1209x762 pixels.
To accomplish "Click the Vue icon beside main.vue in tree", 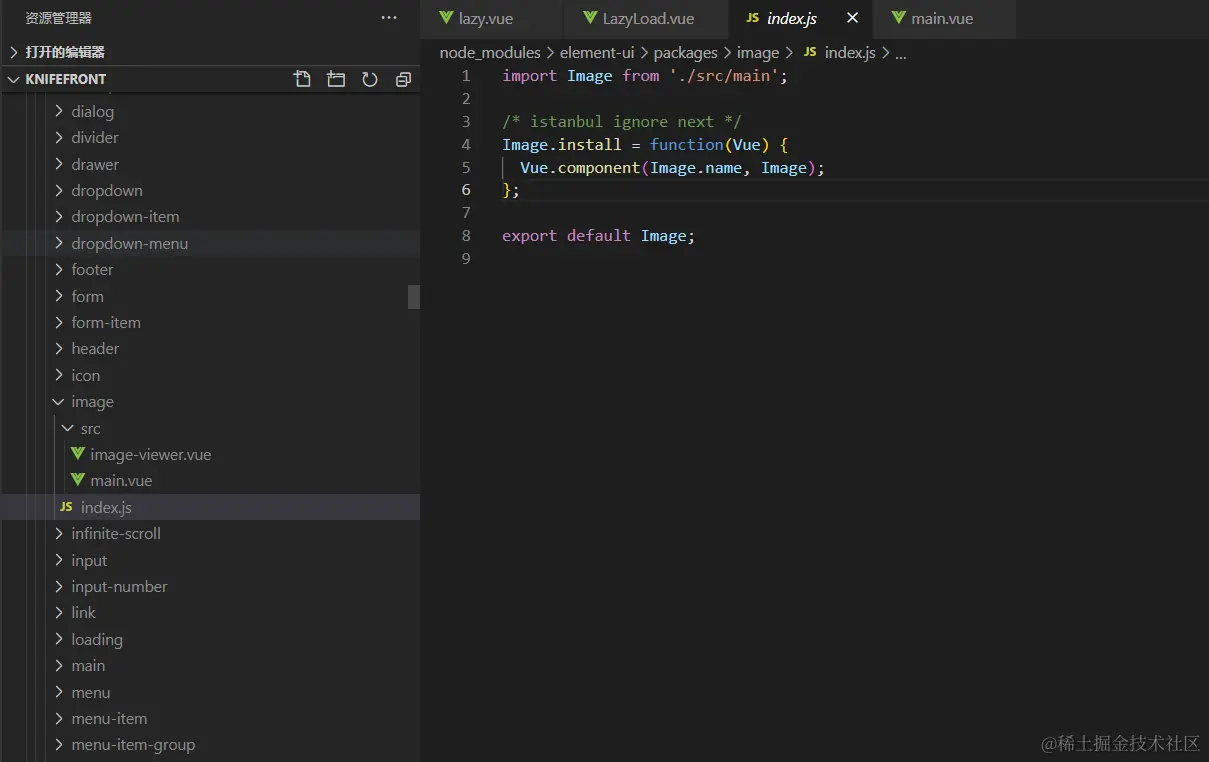I will tap(78, 480).
